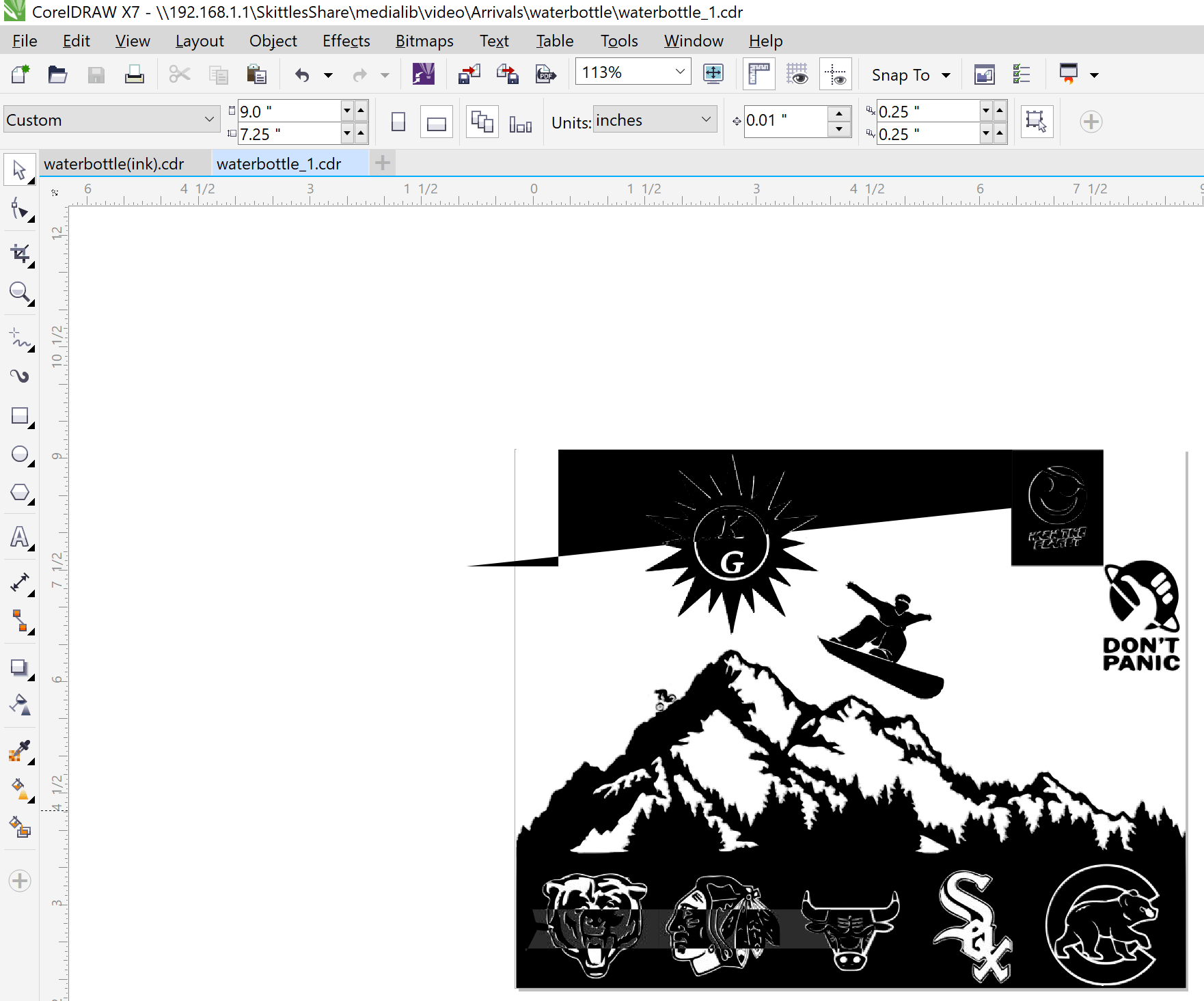The height and width of the screenshot is (1001, 1204).
Task: Select the Ellipse tool
Action: (20, 454)
